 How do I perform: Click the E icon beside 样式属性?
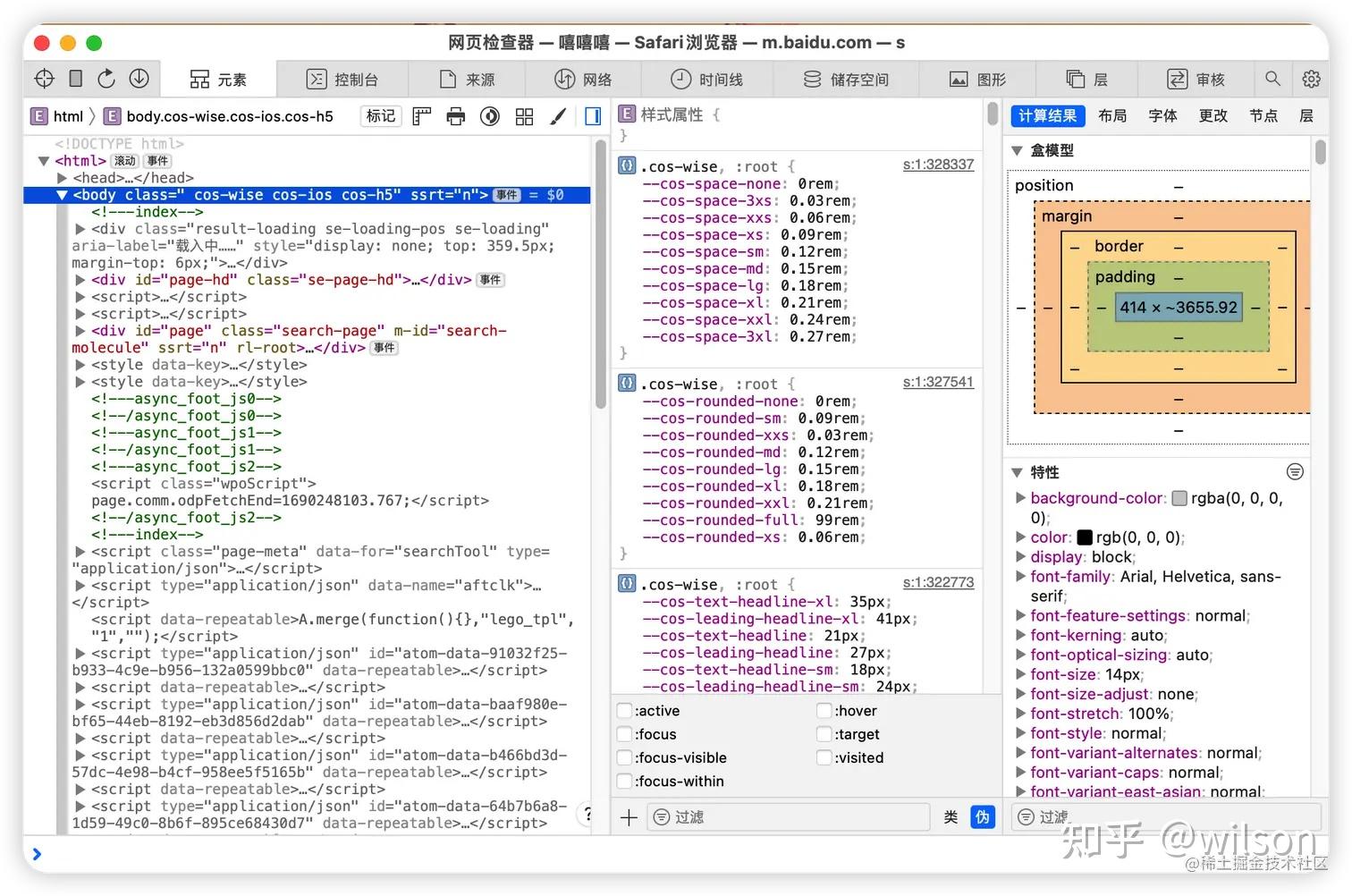(627, 114)
